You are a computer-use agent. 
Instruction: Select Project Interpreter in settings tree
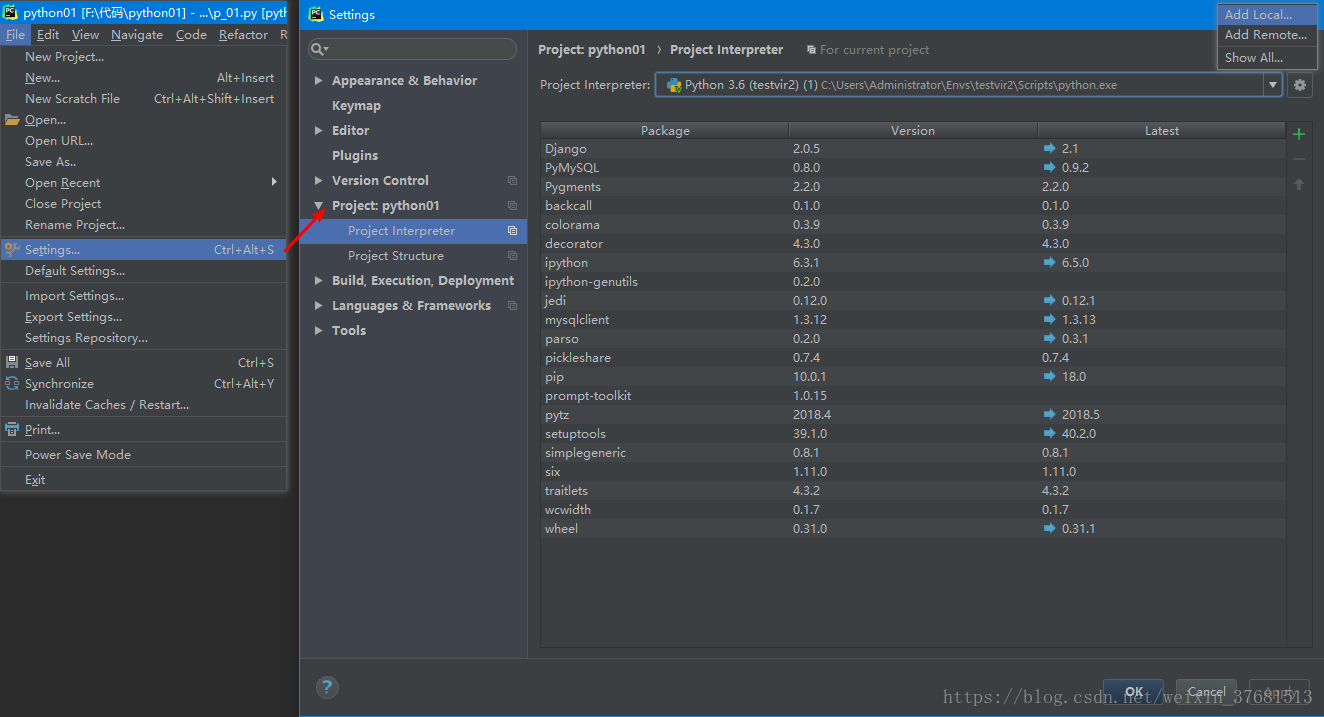(413, 231)
